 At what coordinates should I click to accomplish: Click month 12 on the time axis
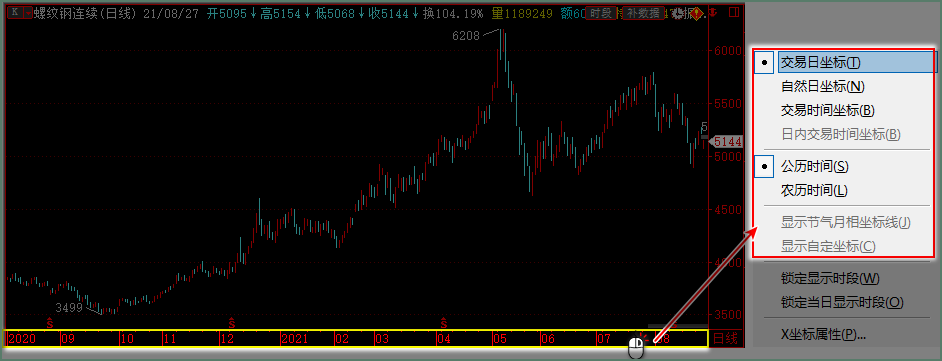click(227, 339)
